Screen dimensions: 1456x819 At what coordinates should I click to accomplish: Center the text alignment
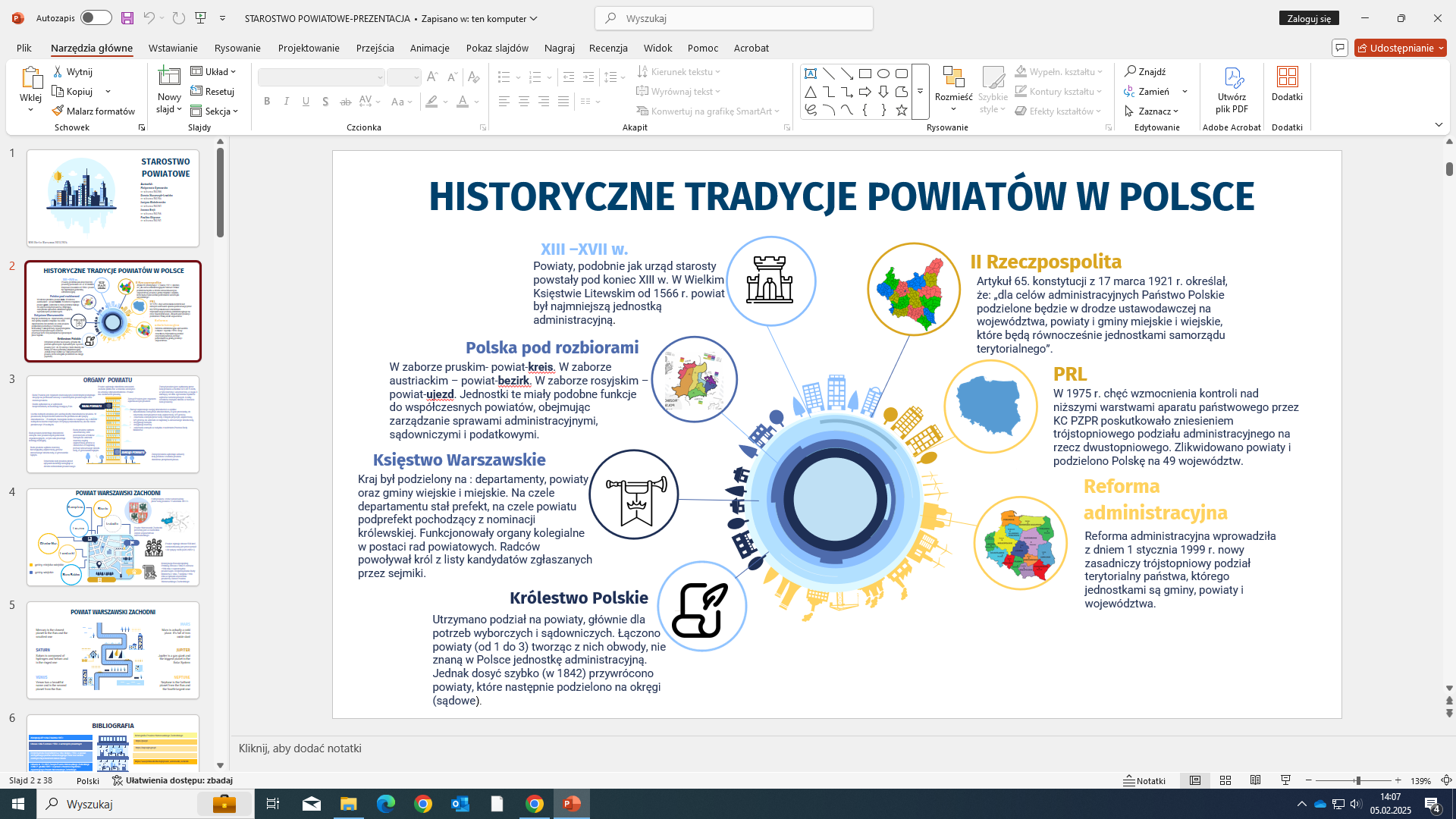click(x=524, y=102)
